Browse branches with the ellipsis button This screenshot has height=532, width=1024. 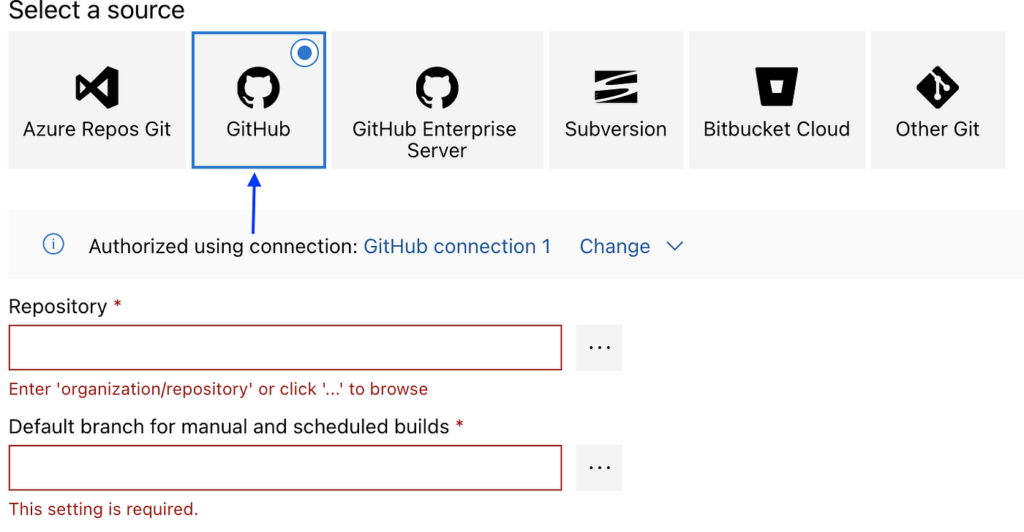[599, 467]
